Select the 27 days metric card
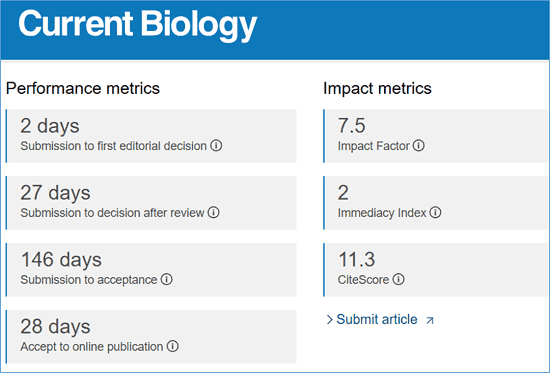This screenshot has height=373, width=550. point(151,203)
